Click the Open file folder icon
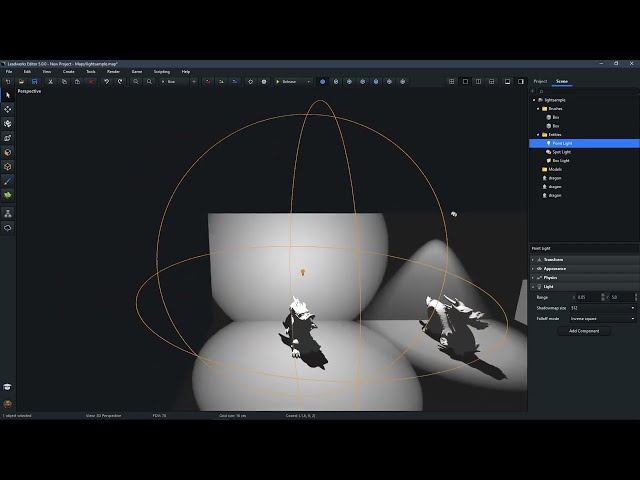 pyautogui.click(x=21, y=82)
